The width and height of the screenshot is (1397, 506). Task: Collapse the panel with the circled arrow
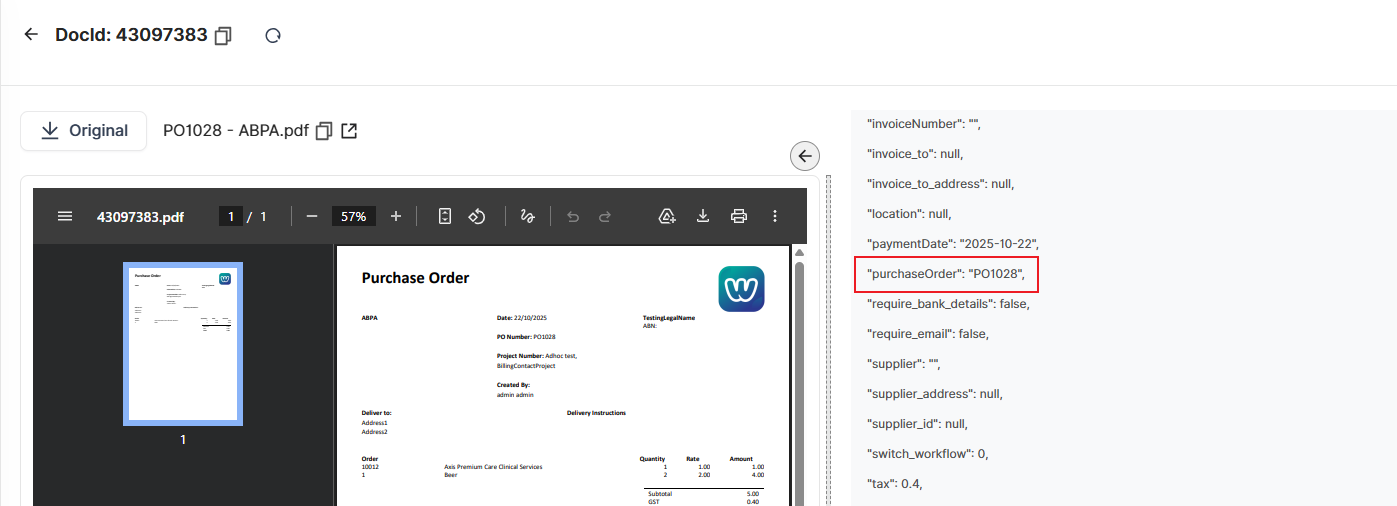(x=805, y=156)
